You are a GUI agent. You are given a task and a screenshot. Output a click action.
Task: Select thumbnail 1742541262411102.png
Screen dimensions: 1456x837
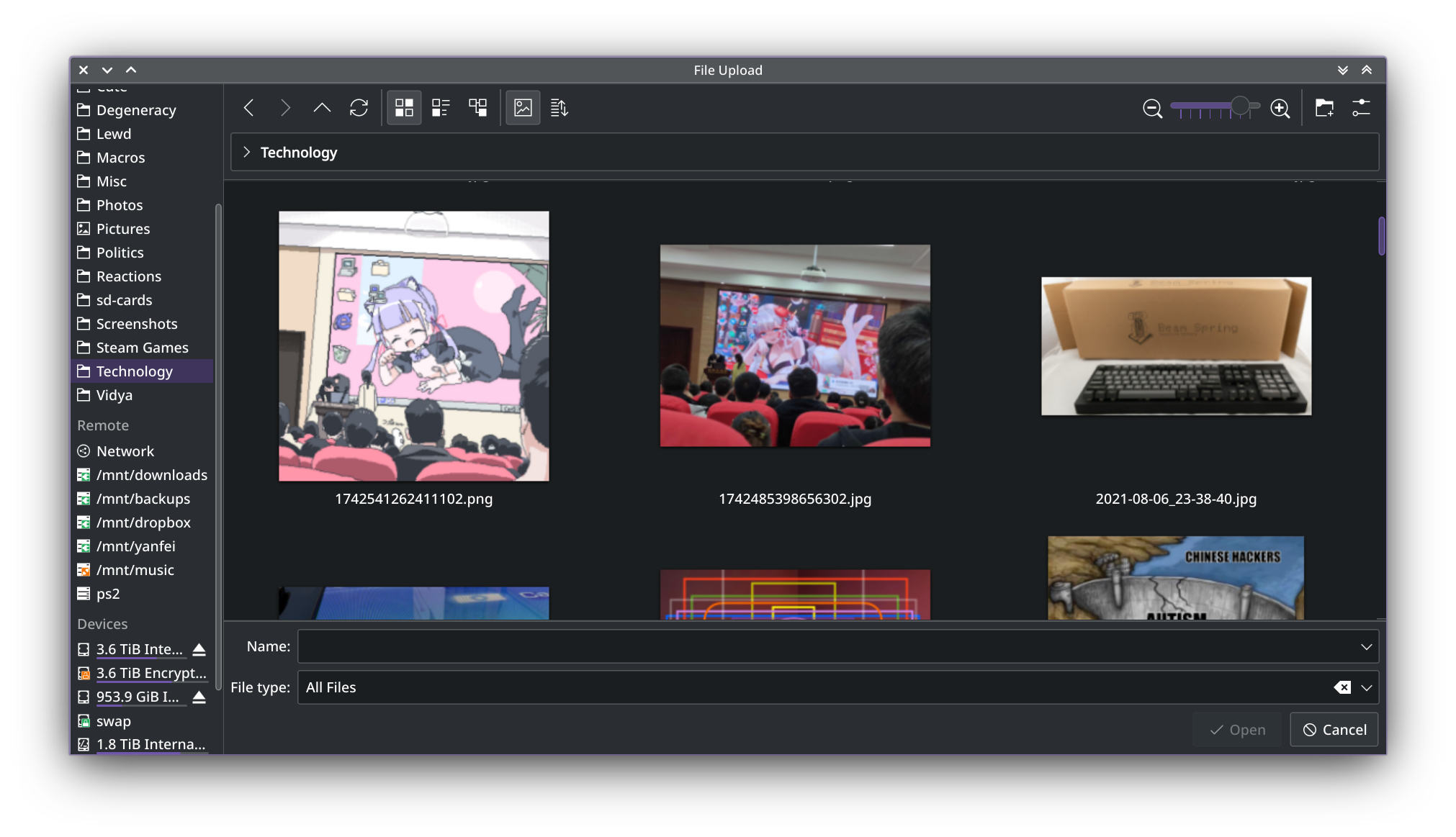pyautogui.click(x=414, y=346)
